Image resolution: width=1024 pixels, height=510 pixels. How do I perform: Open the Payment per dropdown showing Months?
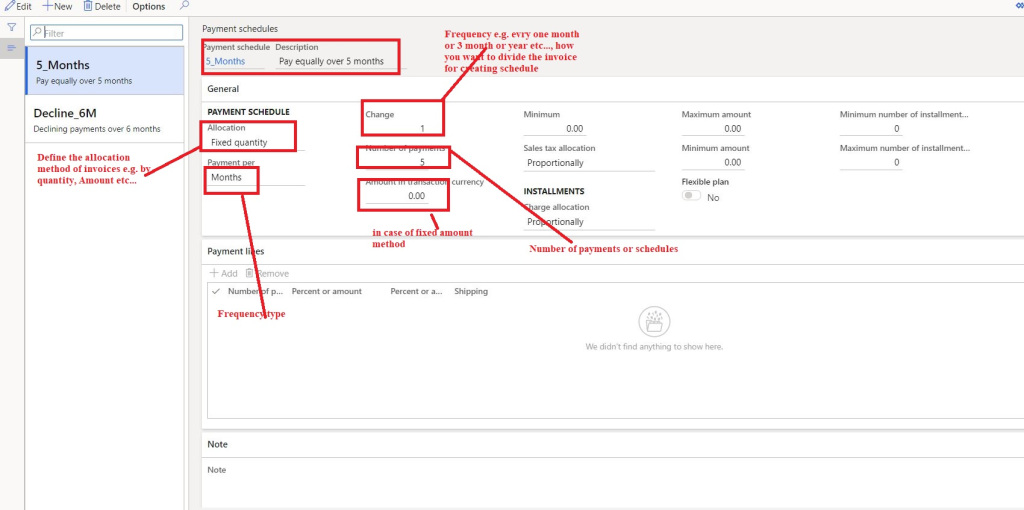pos(255,177)
